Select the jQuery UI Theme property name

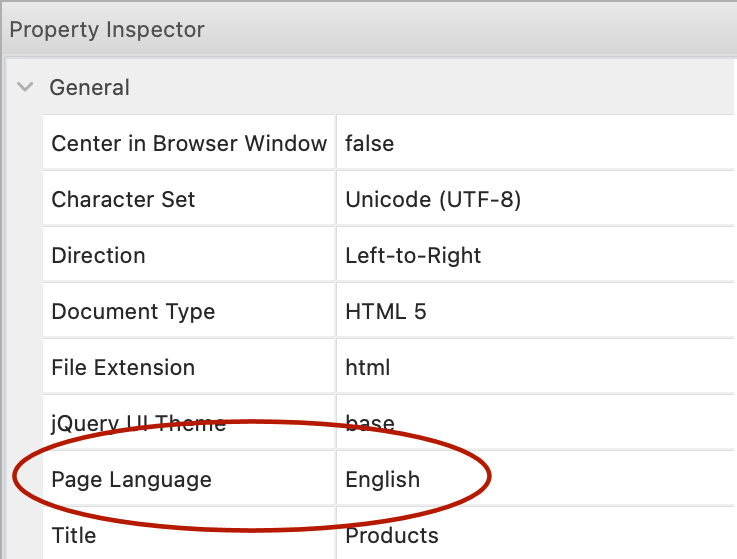[x=138, y=423]
